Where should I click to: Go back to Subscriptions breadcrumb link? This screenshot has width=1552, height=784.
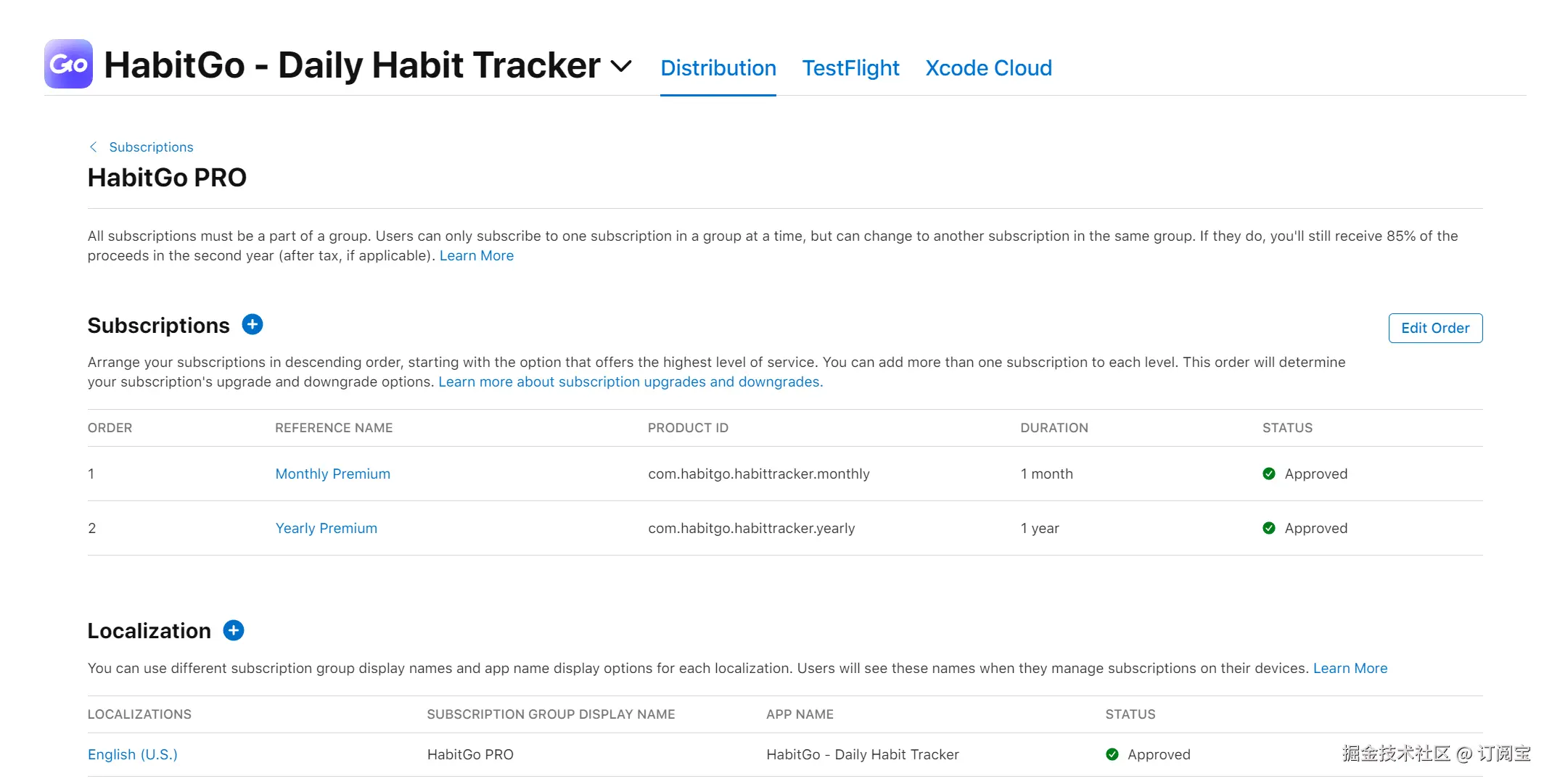(151, 147)
